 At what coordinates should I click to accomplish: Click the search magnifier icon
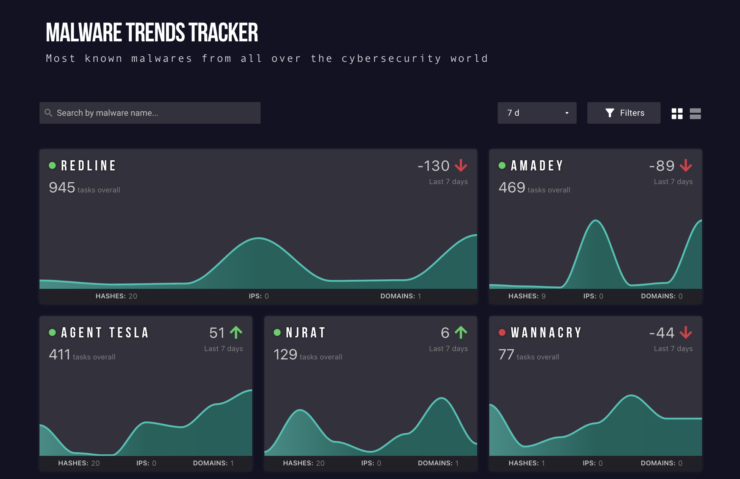[x=48, y=113]
